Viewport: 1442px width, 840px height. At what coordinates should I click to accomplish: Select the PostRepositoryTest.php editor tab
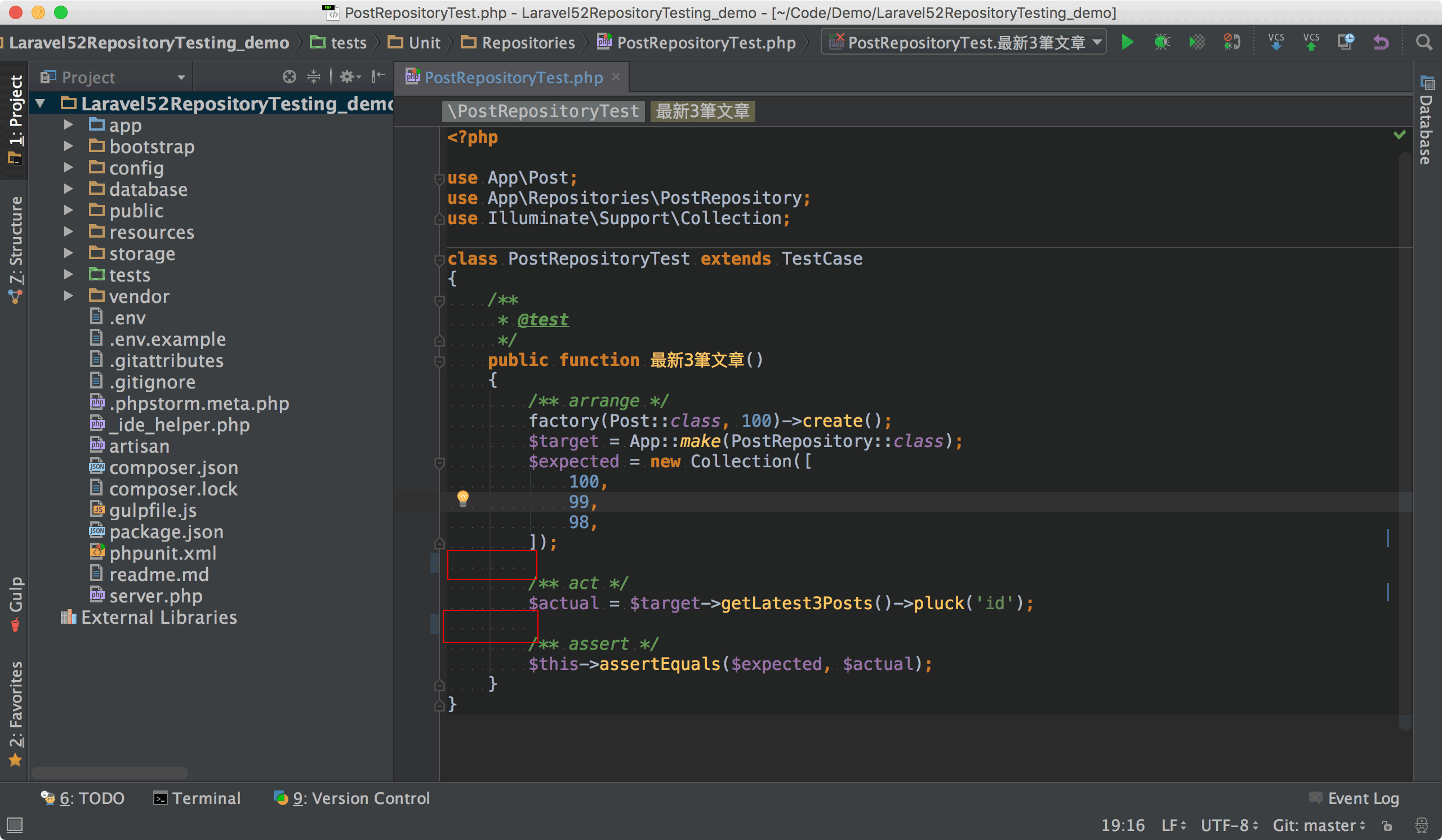[513, 77]
